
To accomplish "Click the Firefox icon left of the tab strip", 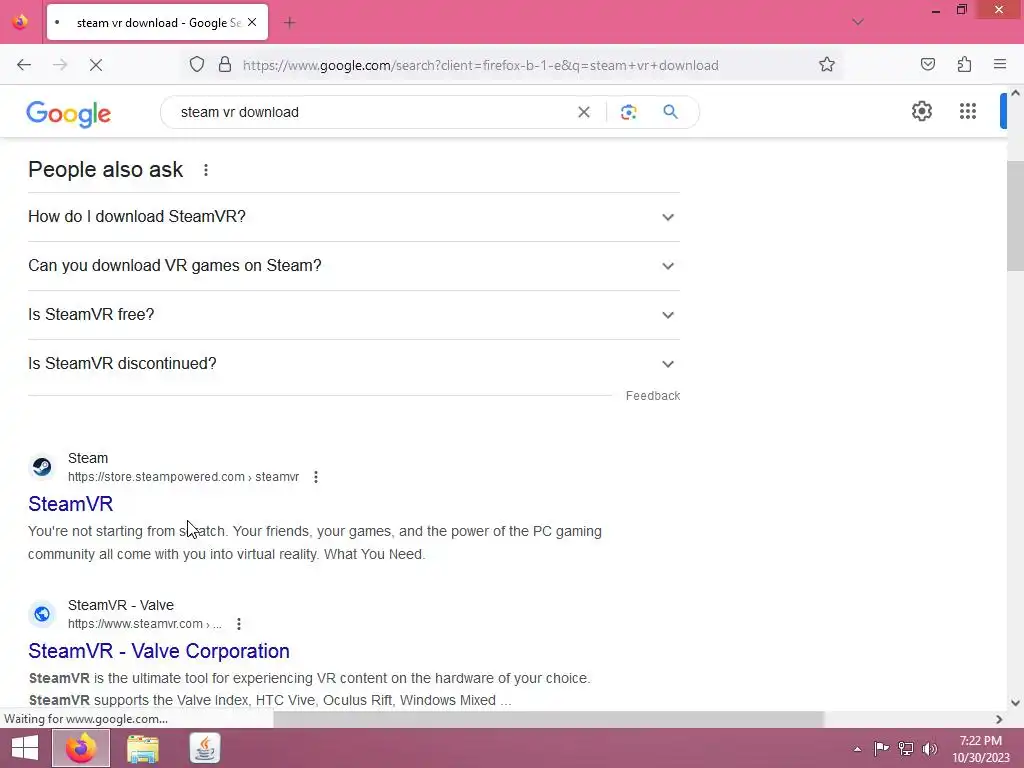I will [20, 22].
